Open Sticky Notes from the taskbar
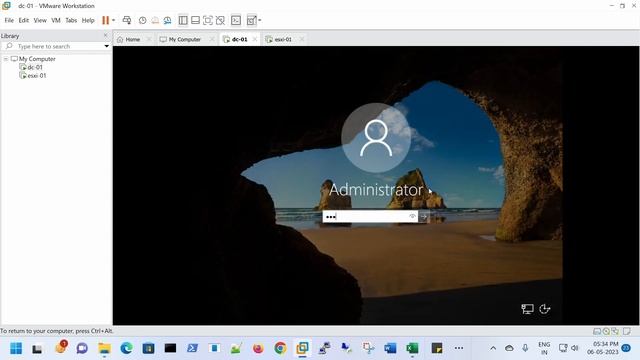The image size is (640, 360). point(437,348)
